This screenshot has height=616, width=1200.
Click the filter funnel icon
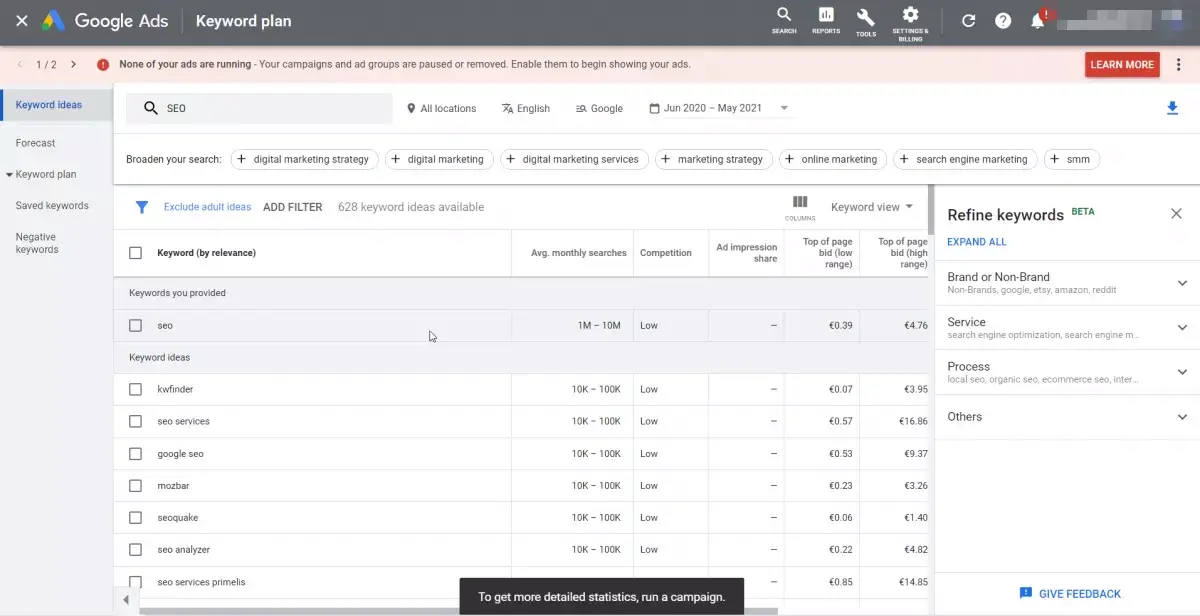[x=142, y=207]
